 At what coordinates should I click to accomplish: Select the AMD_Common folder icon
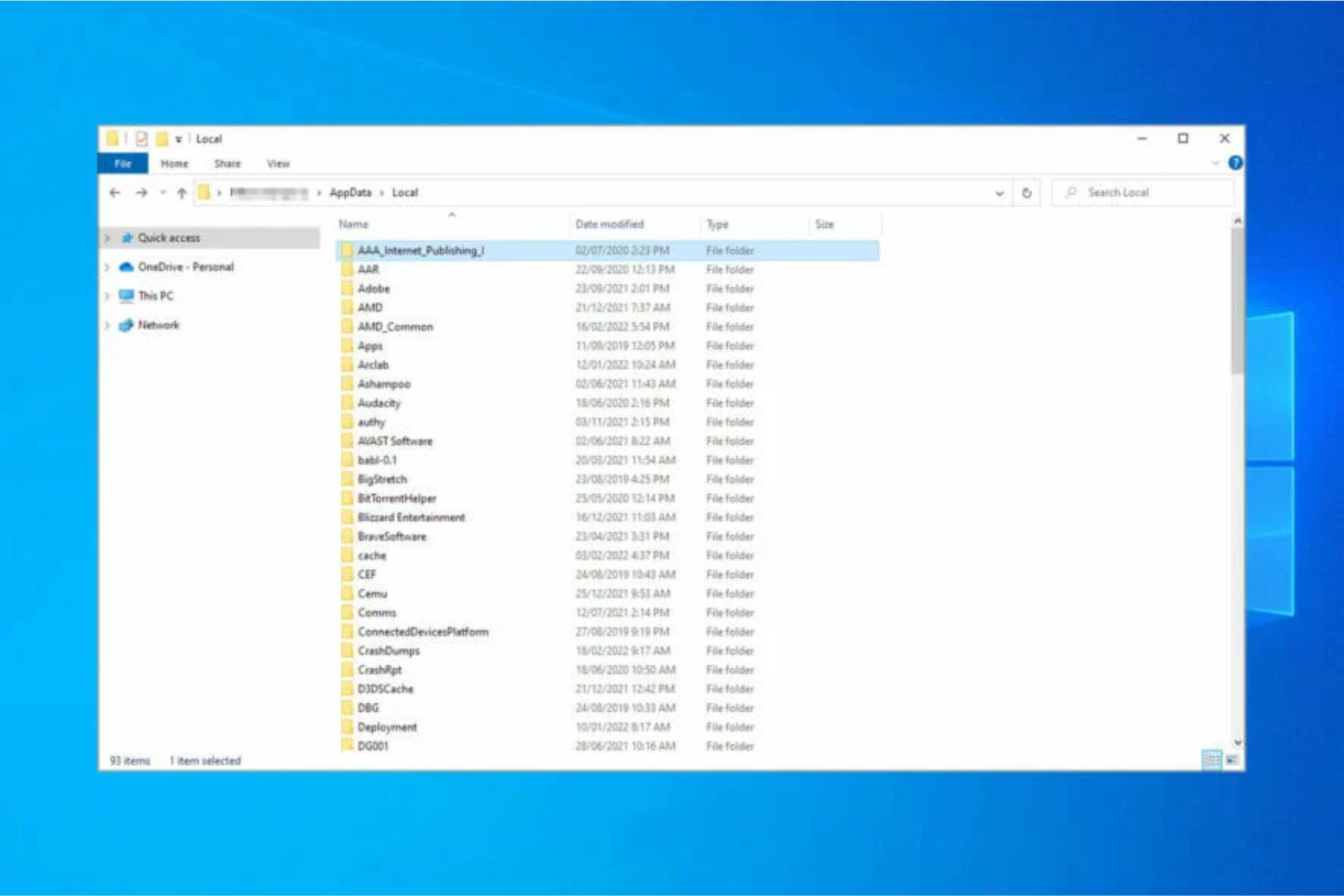click(x=347, y=326)
